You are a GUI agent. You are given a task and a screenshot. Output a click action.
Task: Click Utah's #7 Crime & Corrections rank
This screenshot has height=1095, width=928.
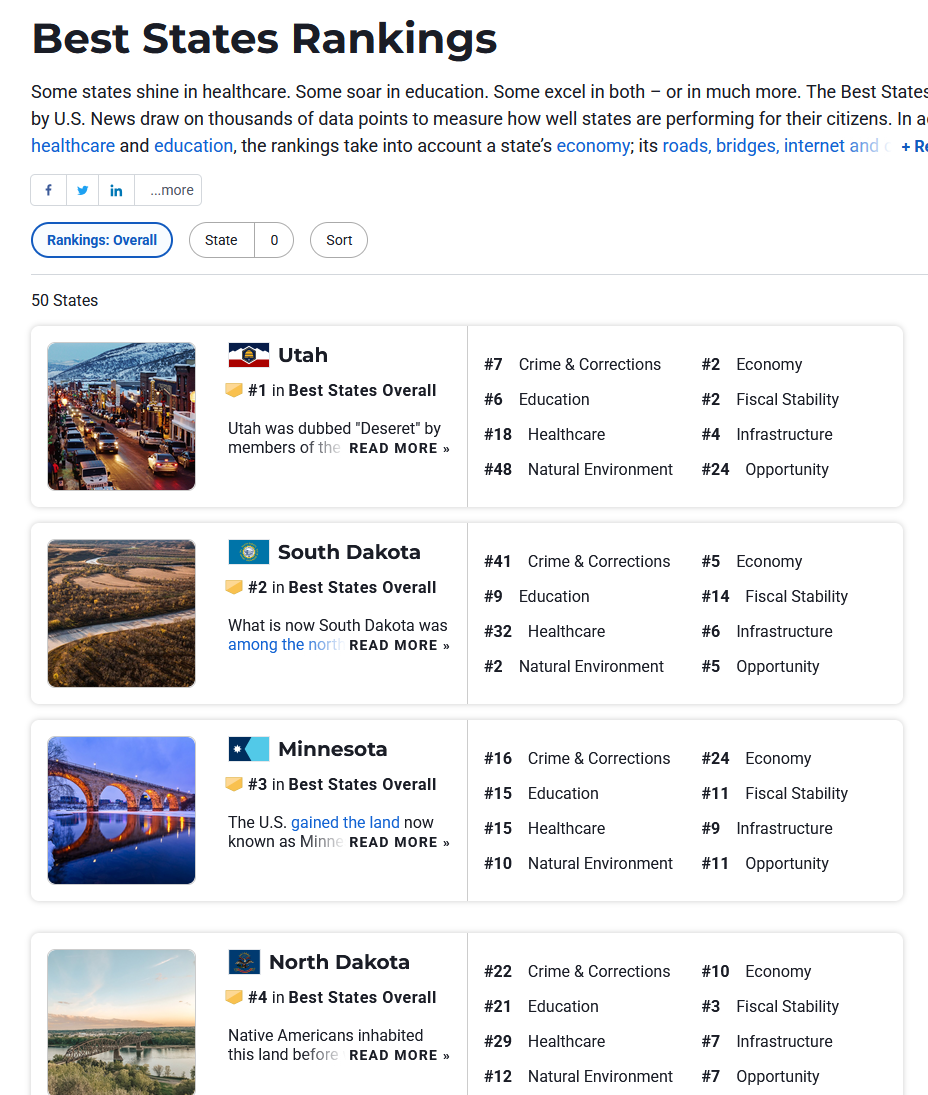point(573,365)
